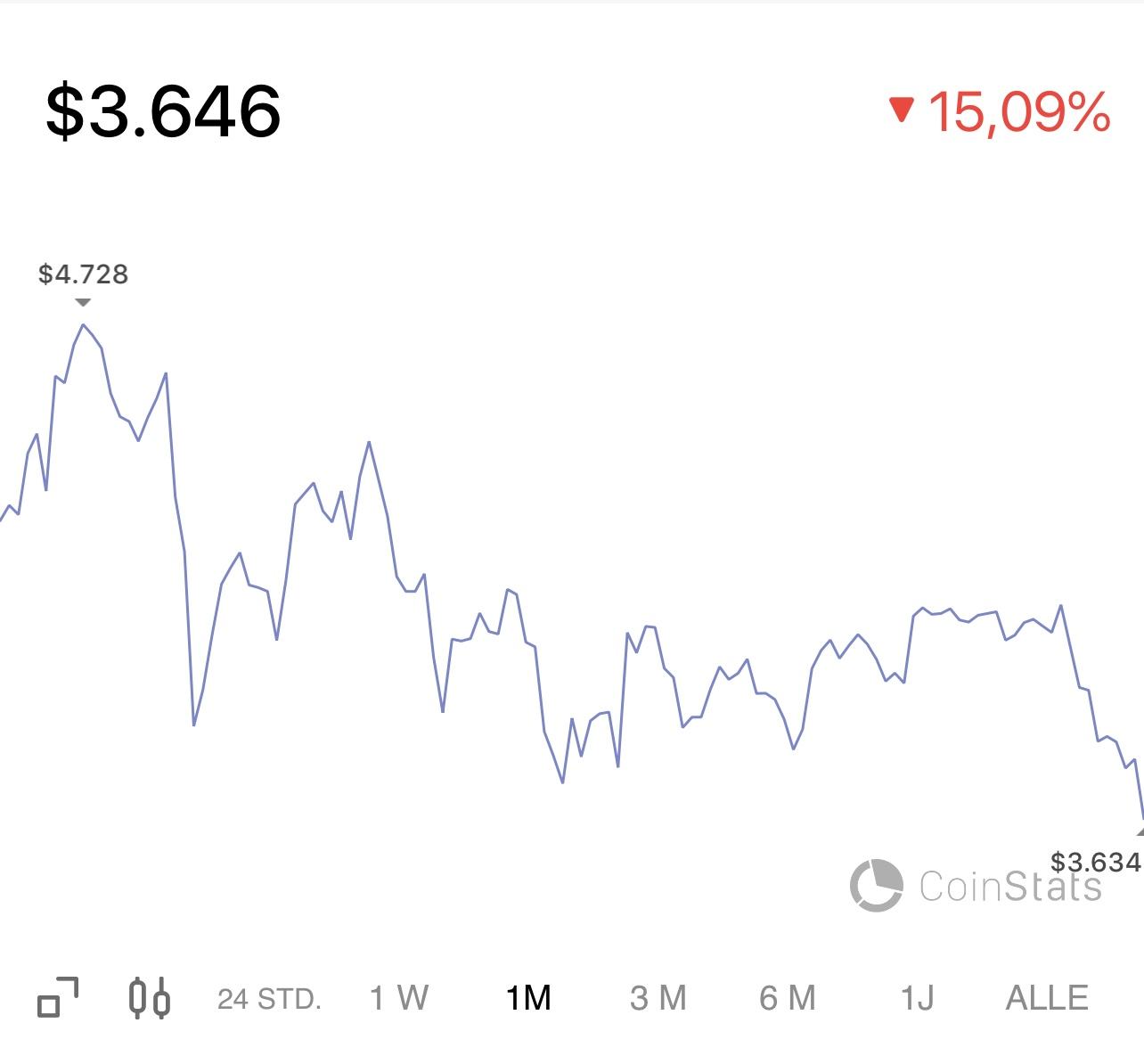Click the 15,09% change percentage
Viewport: 1144px width, 1064px height.
[1019, 112]
